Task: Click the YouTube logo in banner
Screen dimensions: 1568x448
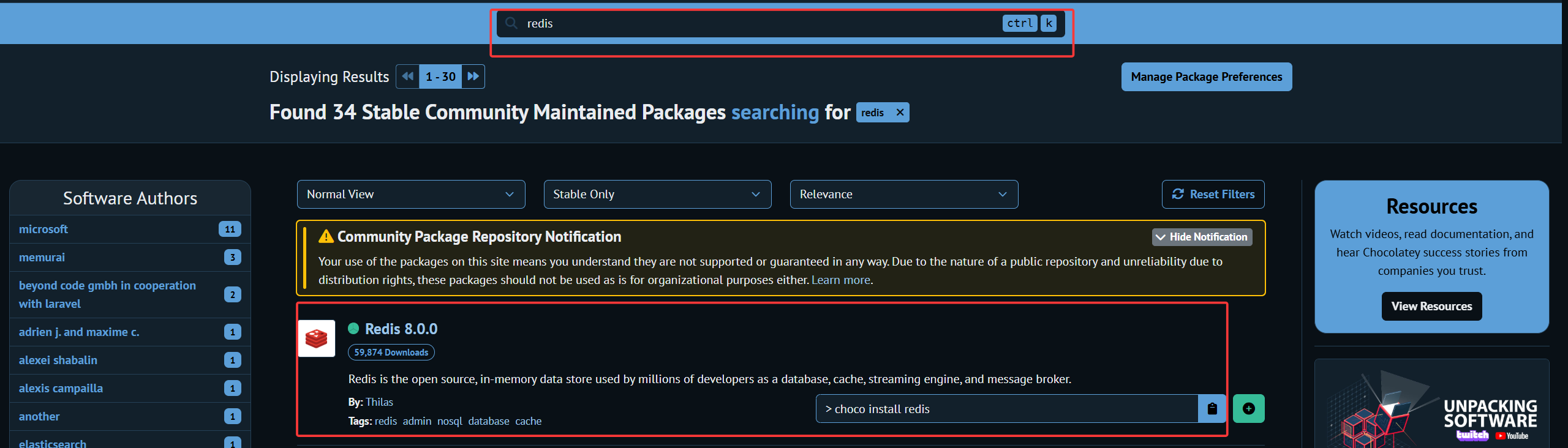Action: pos(1512,436)
